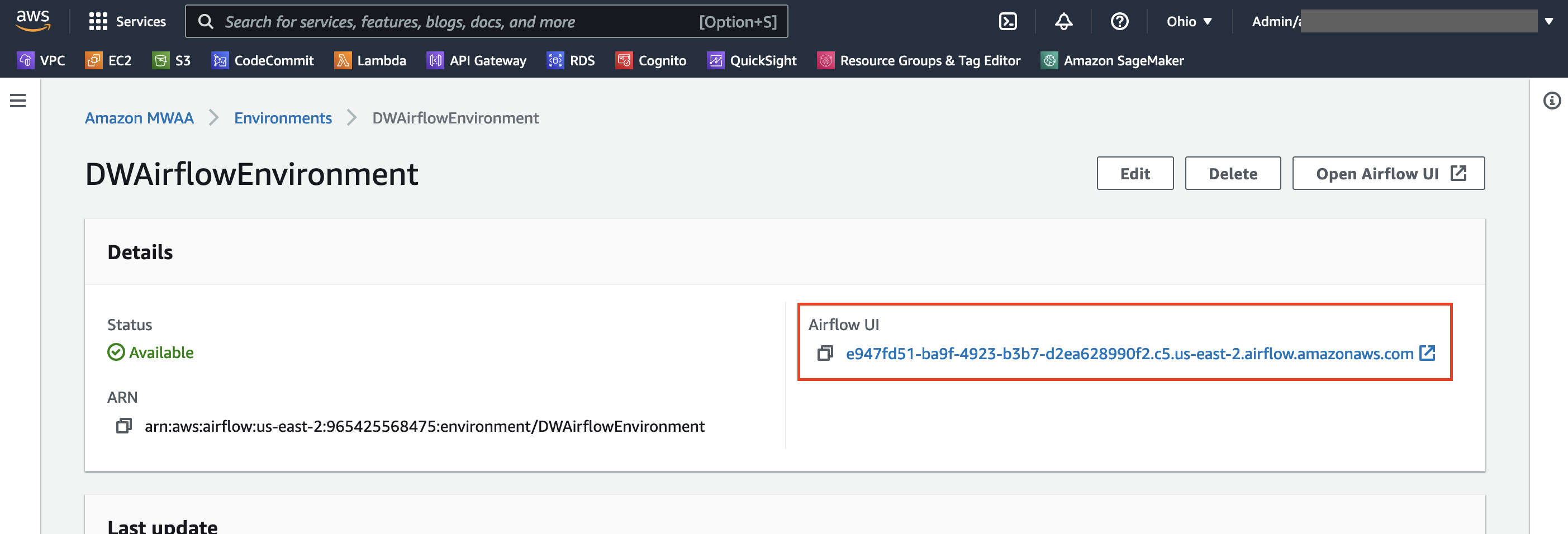Open the info panel icon at right
The height and width of the screenshot is (534, 1568).
point(1552,101)
